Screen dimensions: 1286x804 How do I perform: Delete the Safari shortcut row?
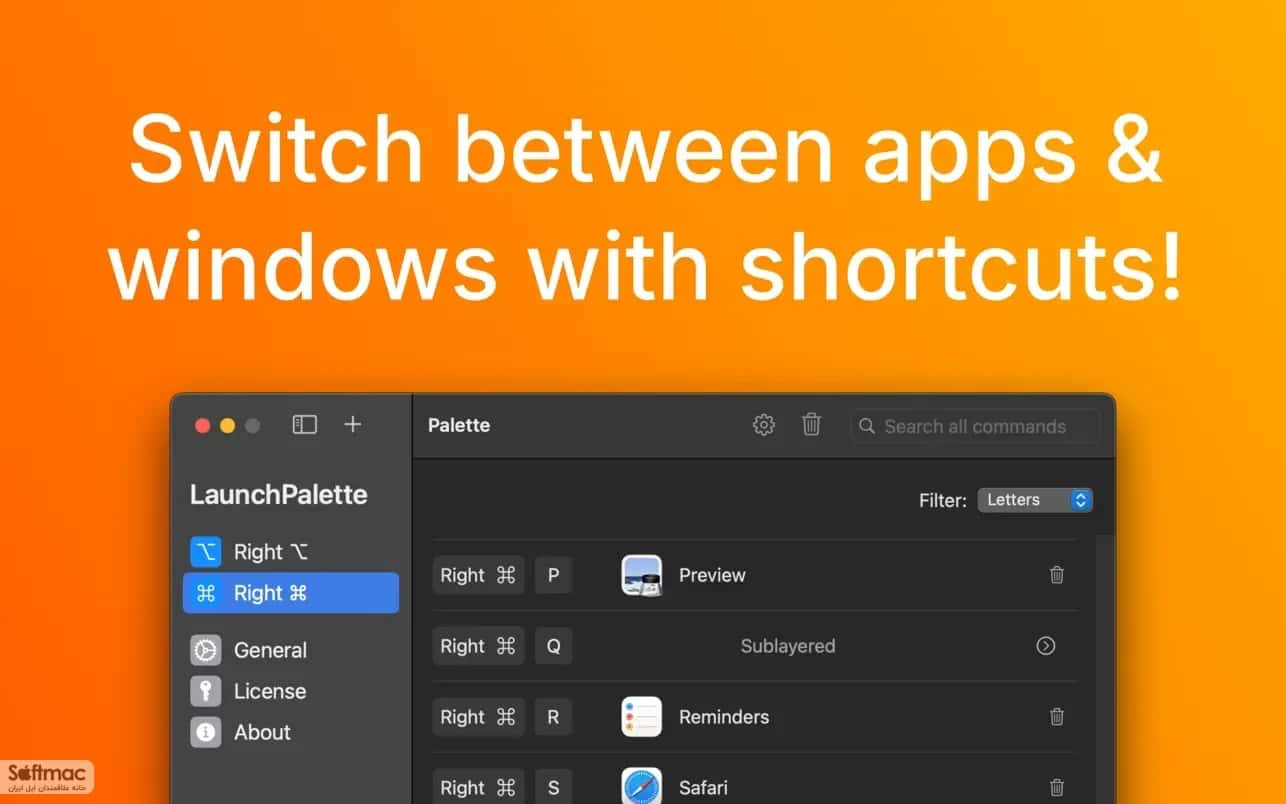click(x=1057, y=788)
